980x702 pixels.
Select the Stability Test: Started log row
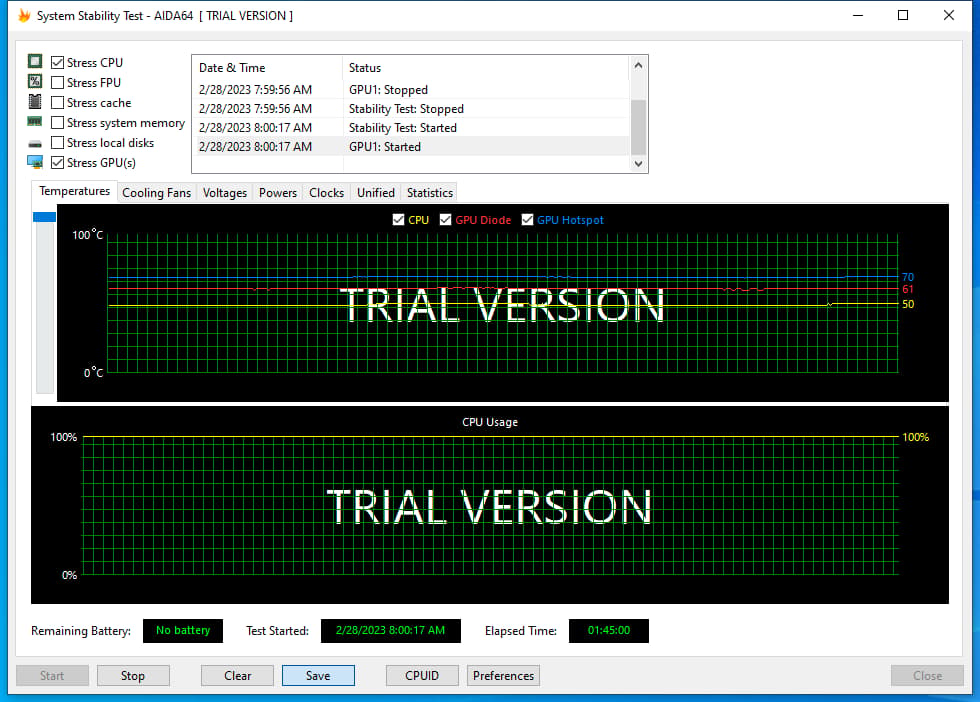(411, 128)
